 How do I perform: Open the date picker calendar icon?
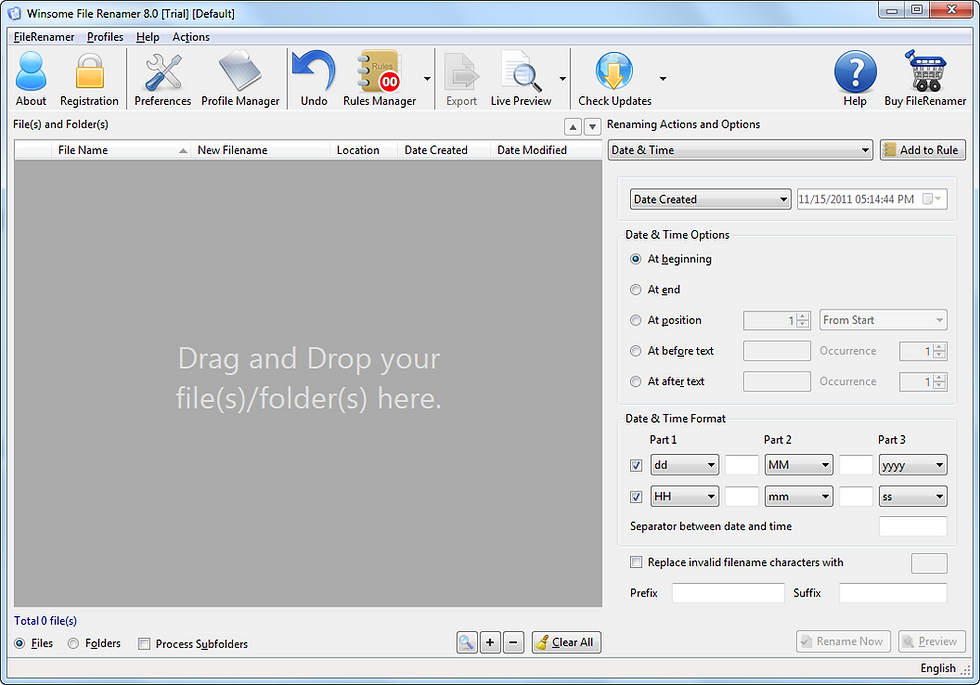(932, 199)
